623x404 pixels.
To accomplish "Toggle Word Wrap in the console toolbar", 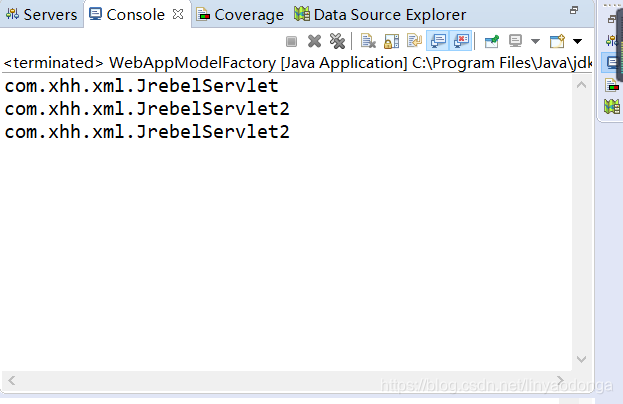I will pyautogui.click(x=414, y=41).
